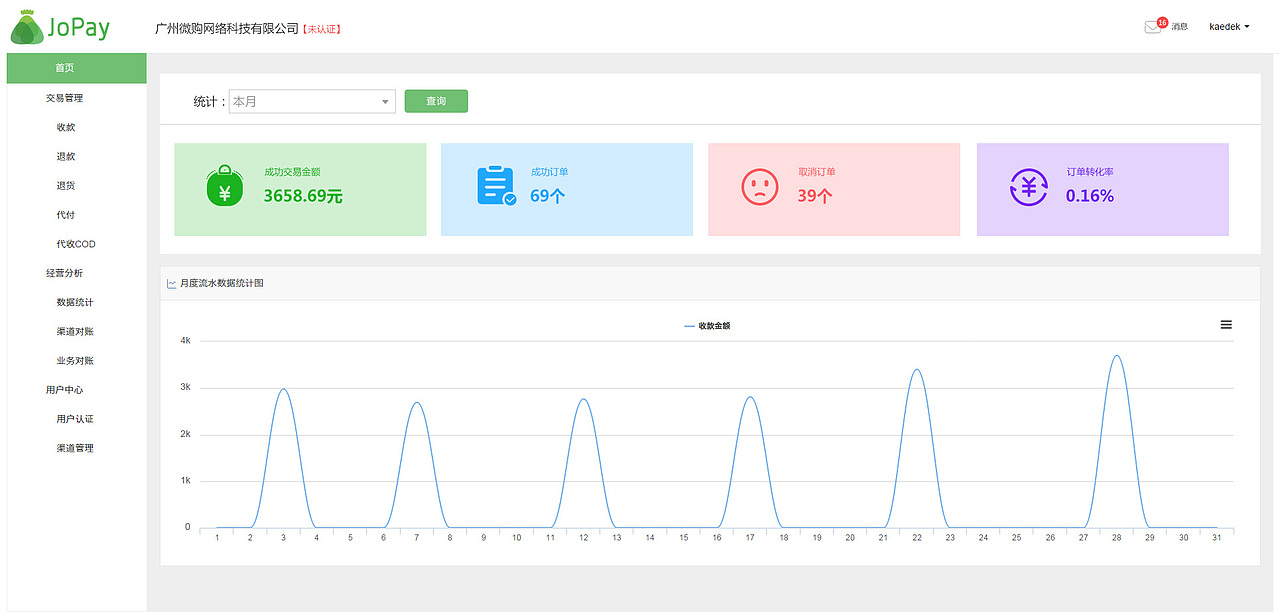Click the JoPay logo

(x=60, y=27)
